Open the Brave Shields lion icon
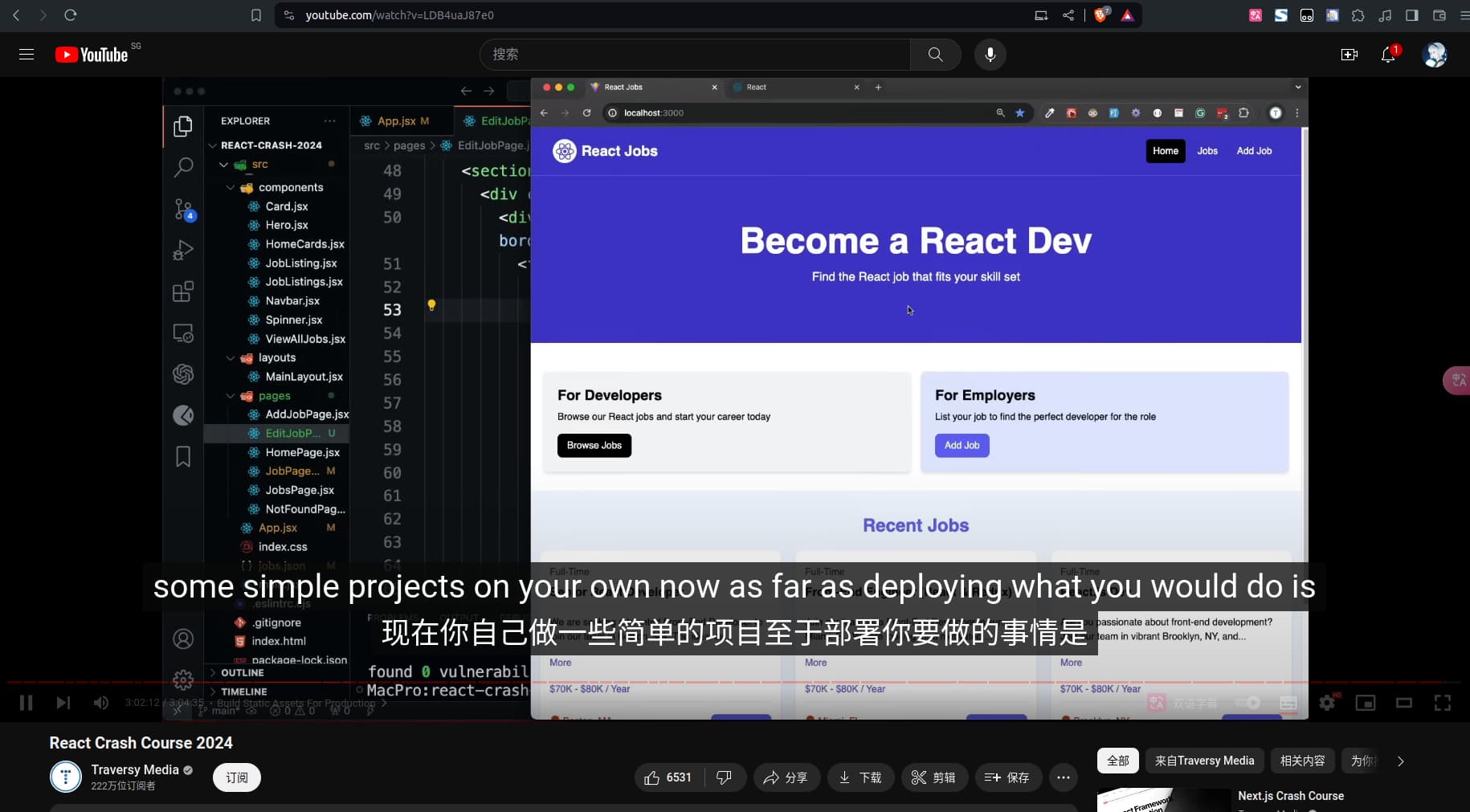Image resolution: width=1470 pixels, height=812 pixels. pos(1100,15)
